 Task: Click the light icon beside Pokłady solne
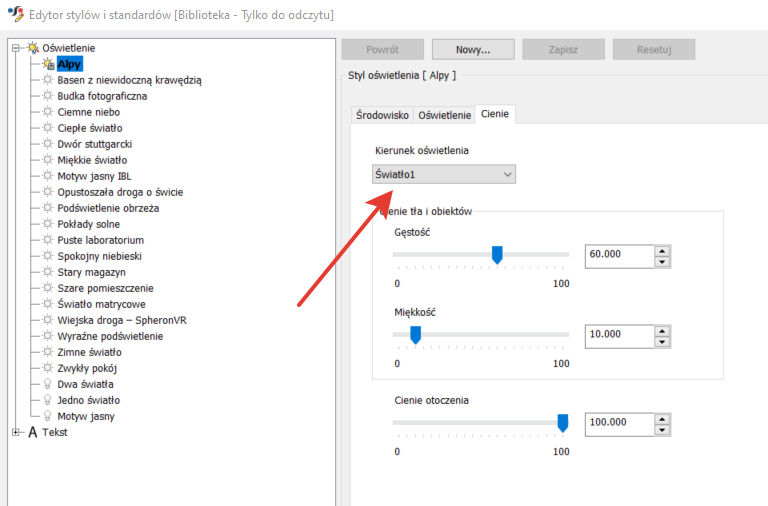pos(48,224)
